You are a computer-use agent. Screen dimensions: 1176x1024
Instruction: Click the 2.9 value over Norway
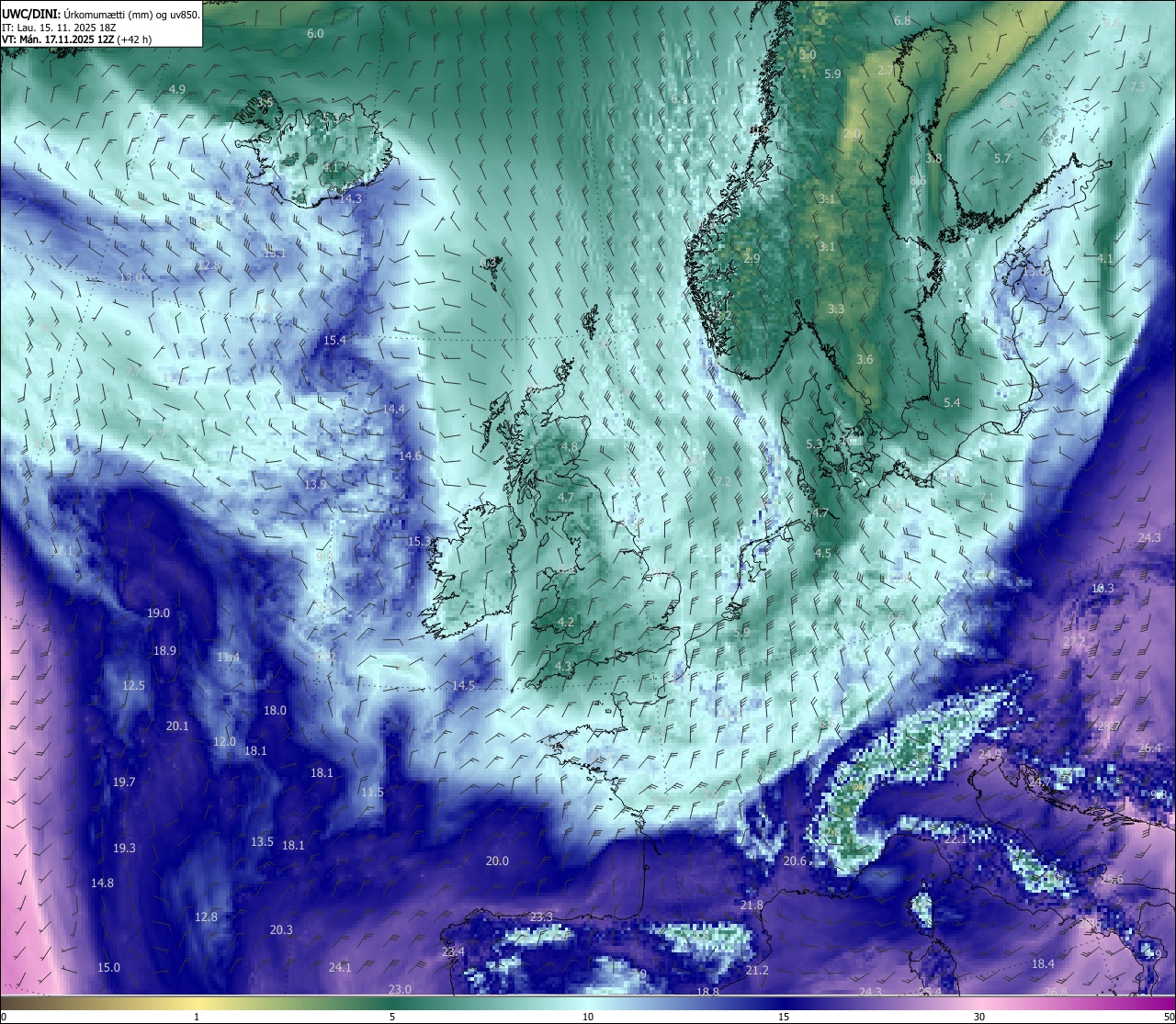click(752, 259)
